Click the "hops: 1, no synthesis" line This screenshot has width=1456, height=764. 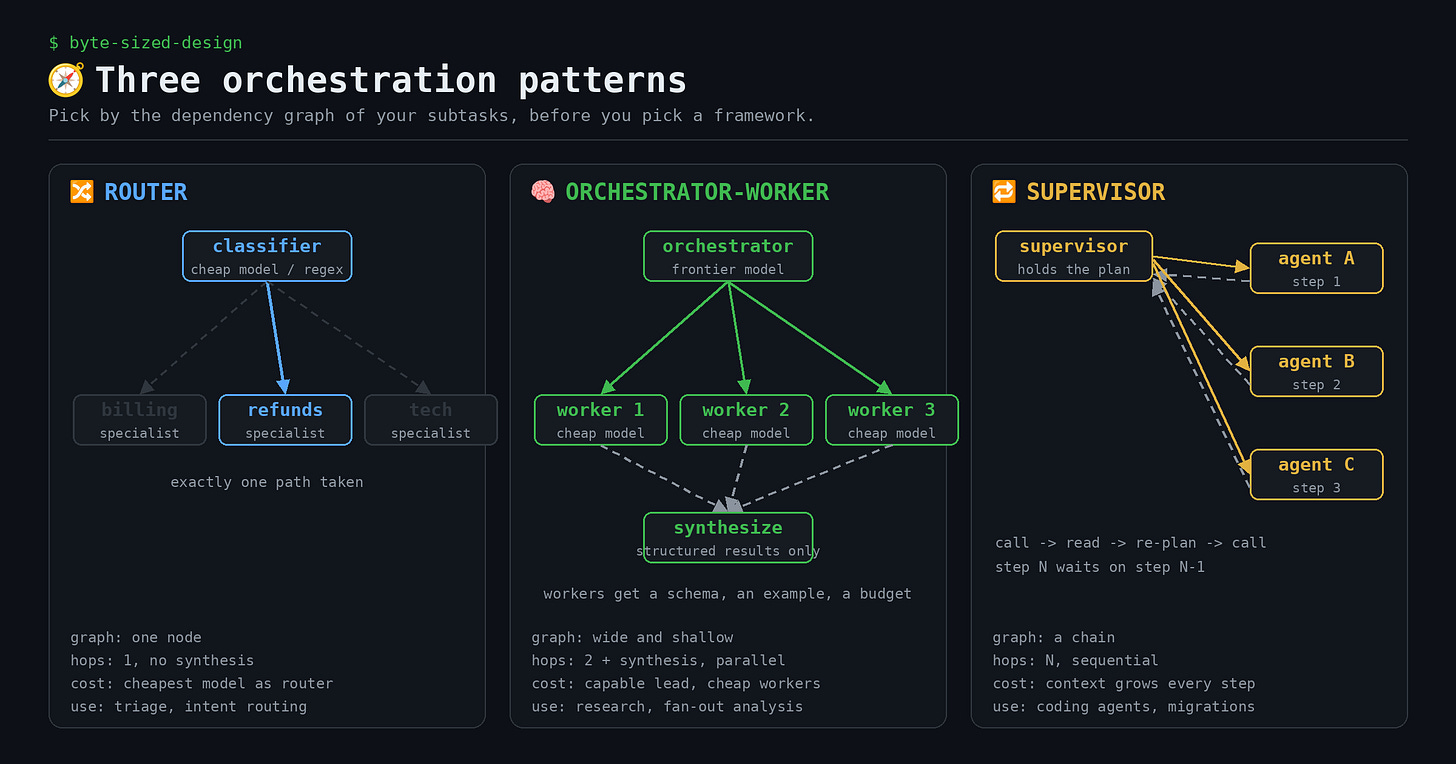[x=162, y=661]
